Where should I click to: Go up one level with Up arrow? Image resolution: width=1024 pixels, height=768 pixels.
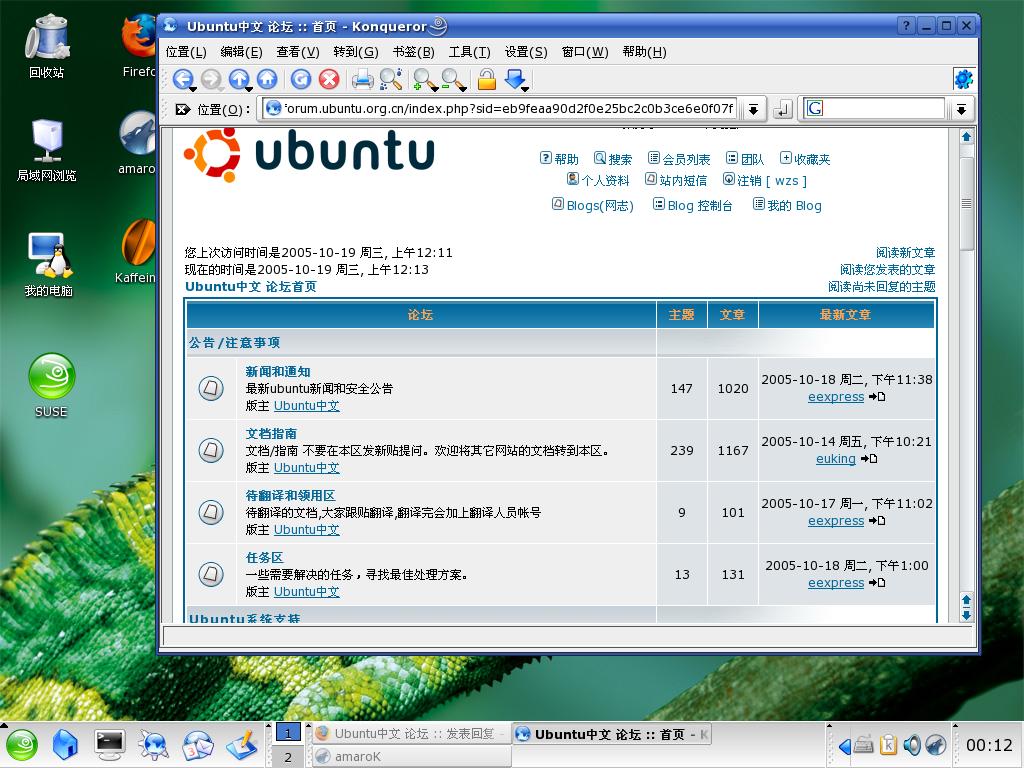click(239, 79)
